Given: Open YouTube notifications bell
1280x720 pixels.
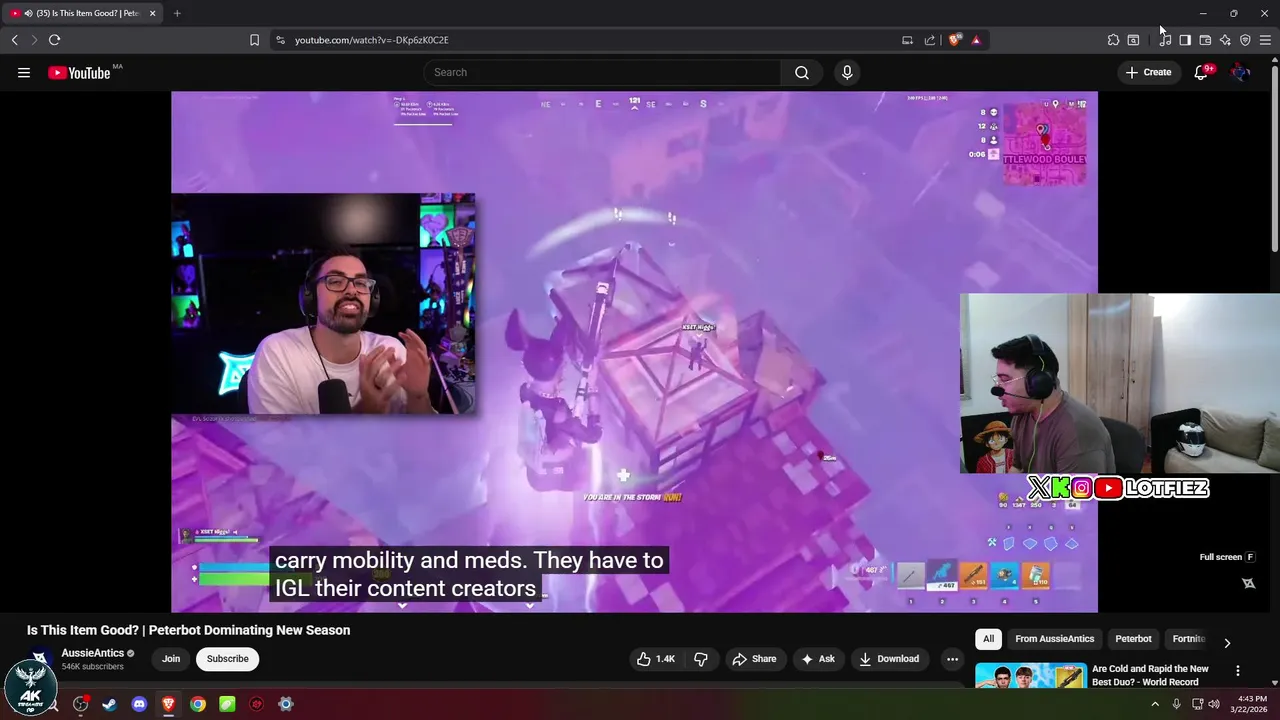Looking at the screenshot, I should (x=1201, y=72).
